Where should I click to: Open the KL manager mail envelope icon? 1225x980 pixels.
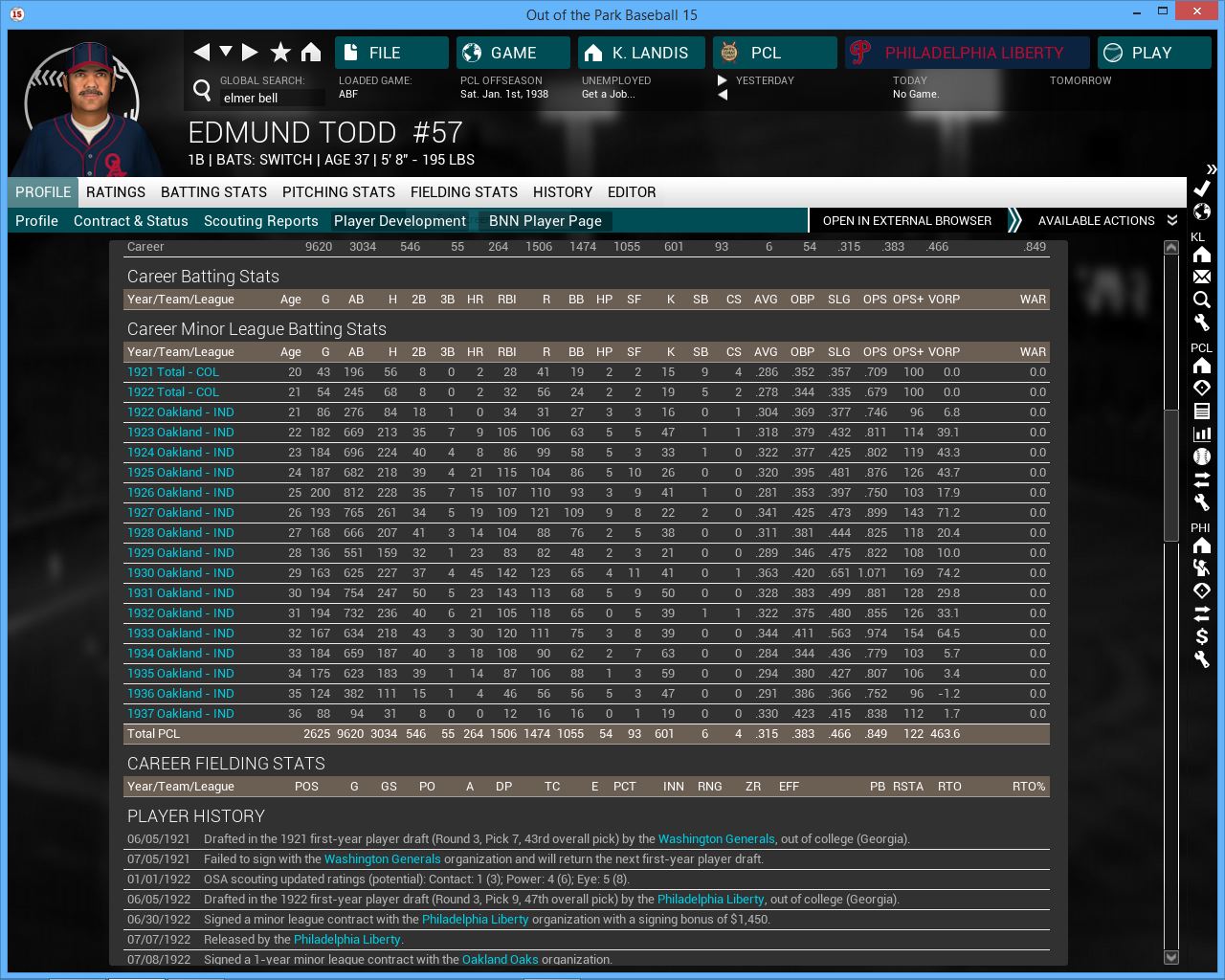(1202, 277)
